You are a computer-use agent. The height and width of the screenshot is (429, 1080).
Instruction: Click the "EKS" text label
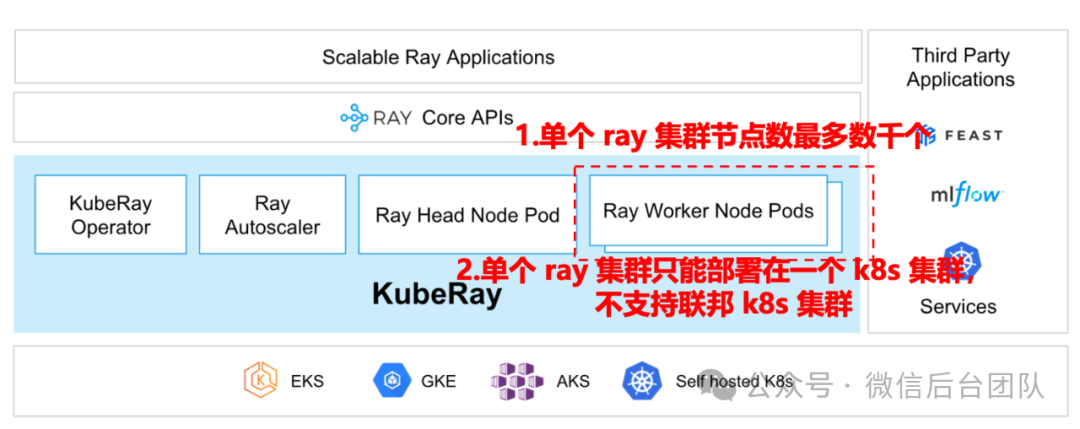tap(307, 381)
